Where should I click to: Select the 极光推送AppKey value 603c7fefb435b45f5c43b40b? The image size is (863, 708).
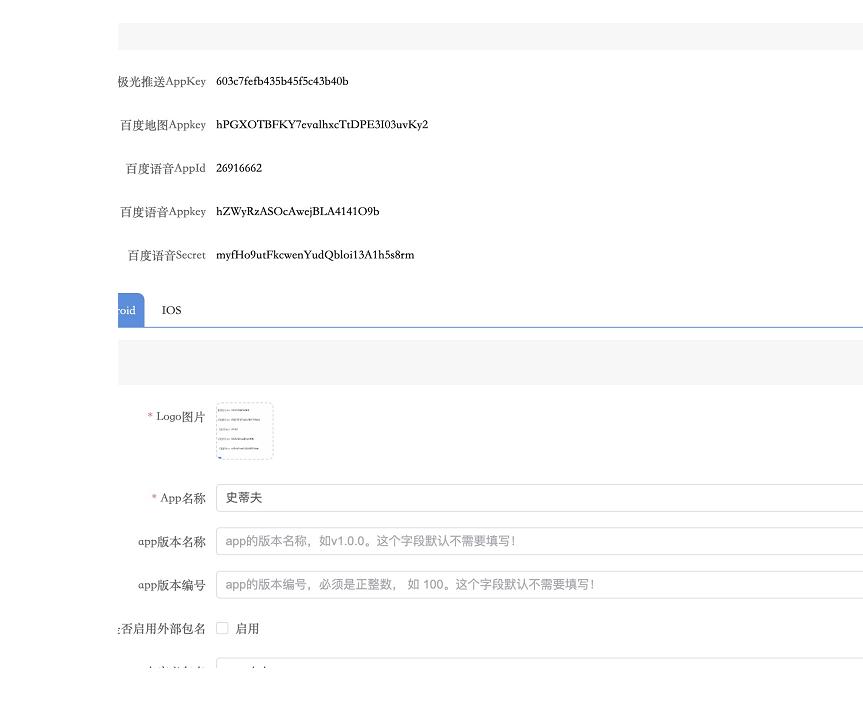(x=282, y=81)
